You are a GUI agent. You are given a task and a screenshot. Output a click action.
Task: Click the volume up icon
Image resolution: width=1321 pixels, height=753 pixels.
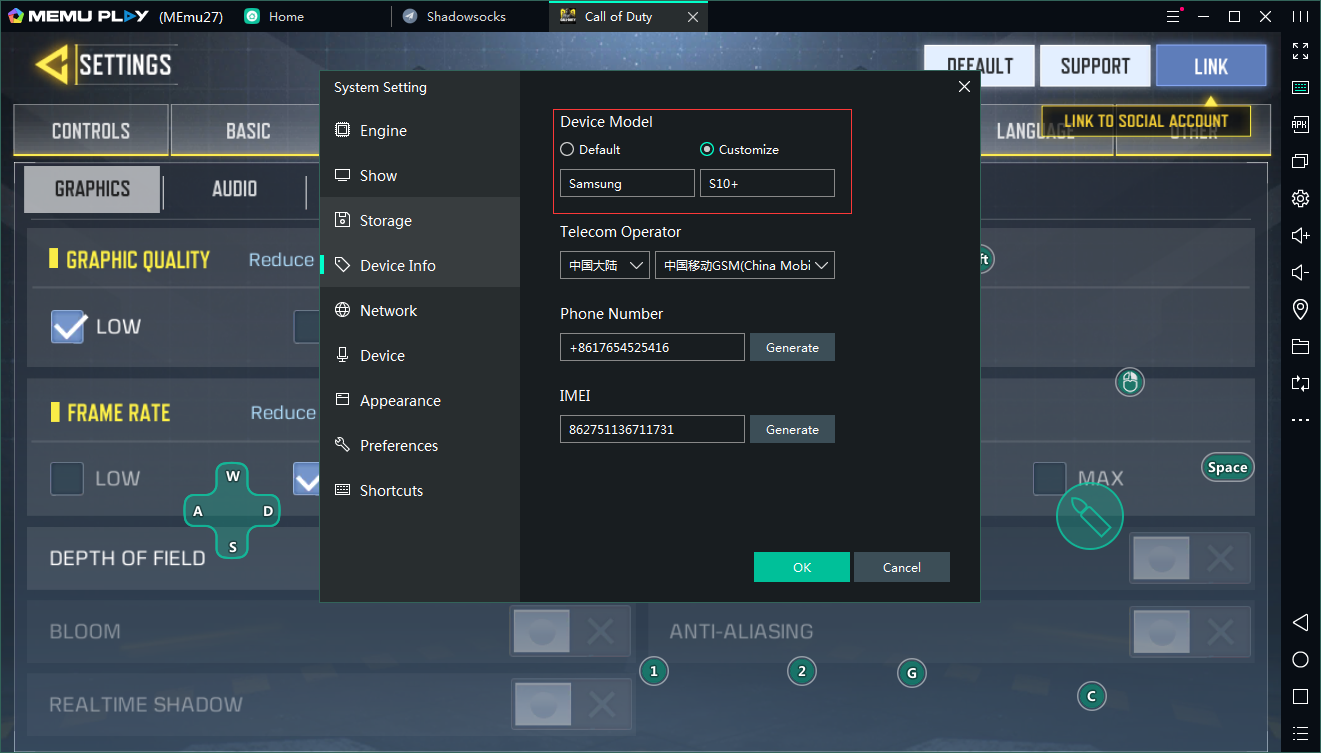[x=1300, y=235]
